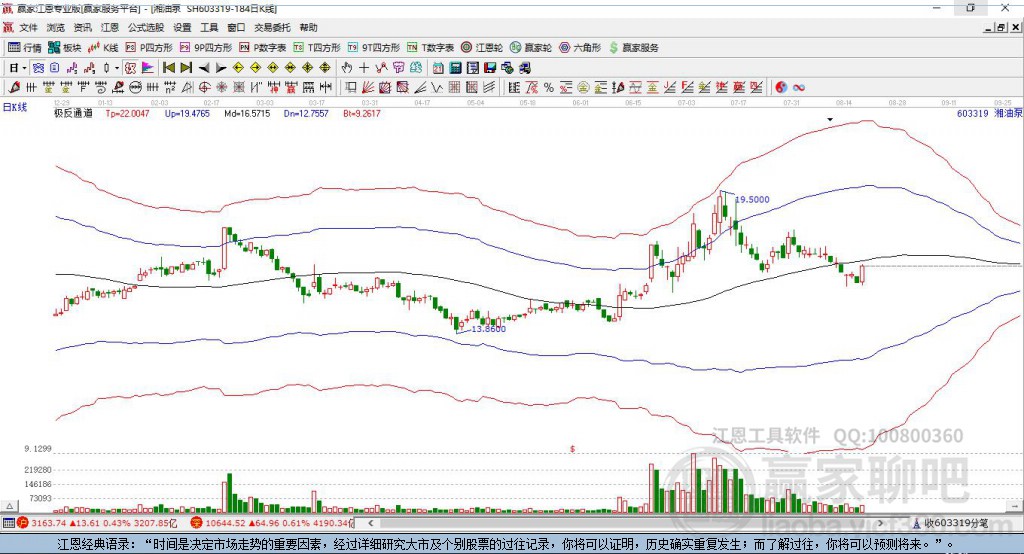
Task: Click the 板块 toolbar button
Action: pos(65,48)
